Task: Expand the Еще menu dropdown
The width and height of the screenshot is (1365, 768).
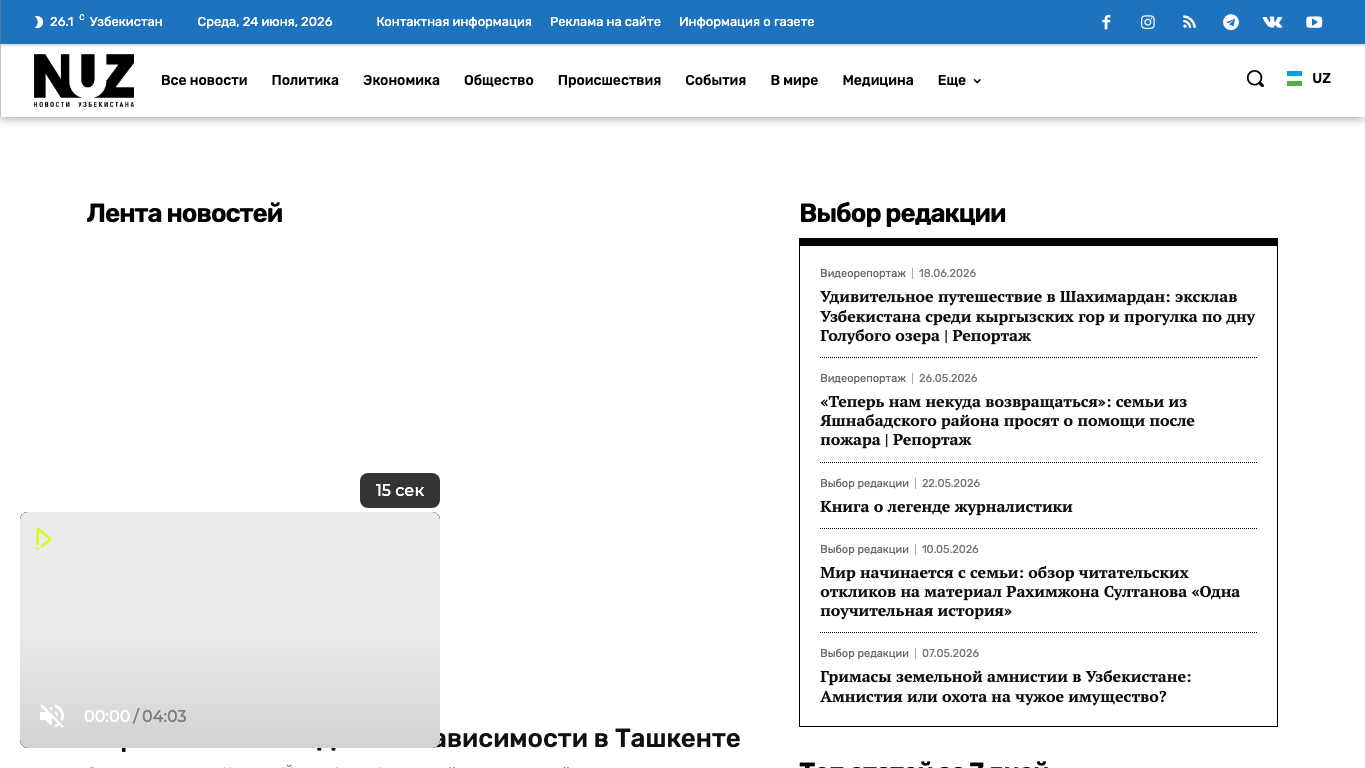Action: coord(959,80)
